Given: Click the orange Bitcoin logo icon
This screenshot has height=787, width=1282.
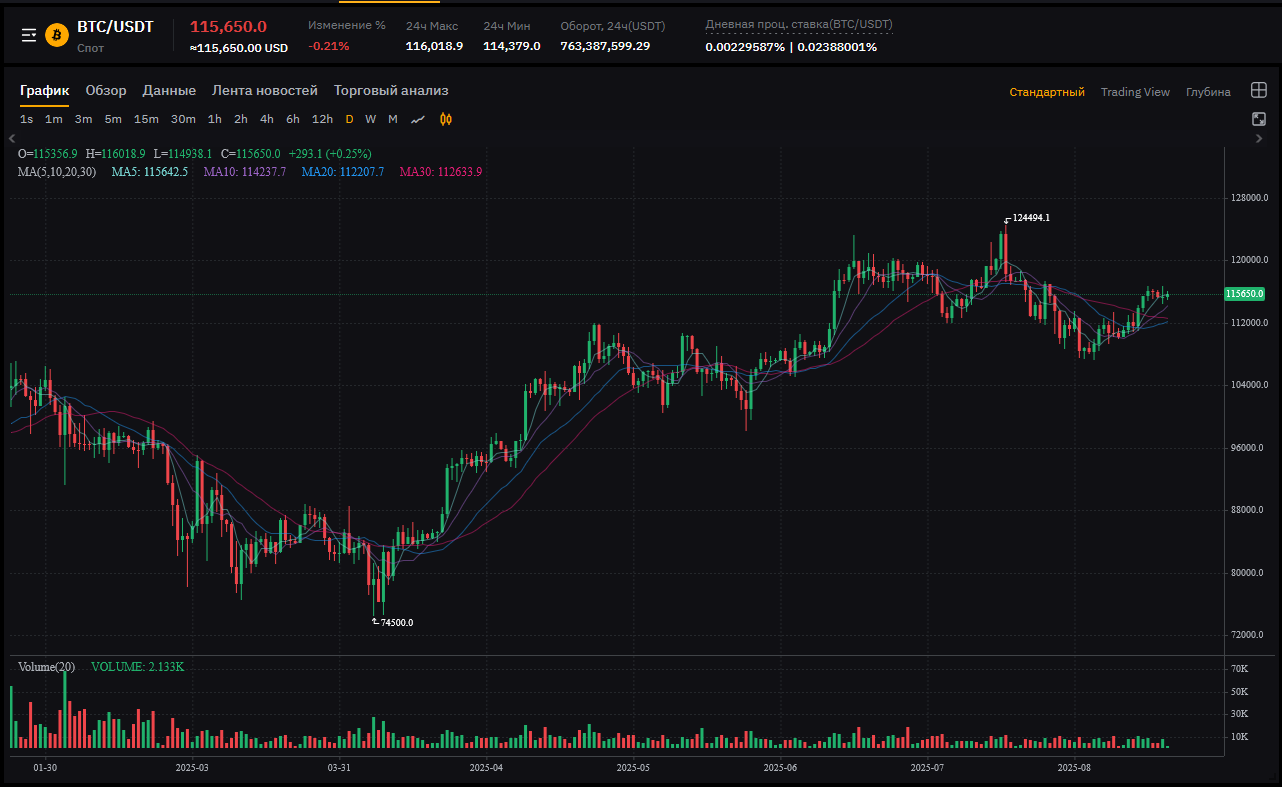Looking at the screenshot, I should (x=57, y=35).
